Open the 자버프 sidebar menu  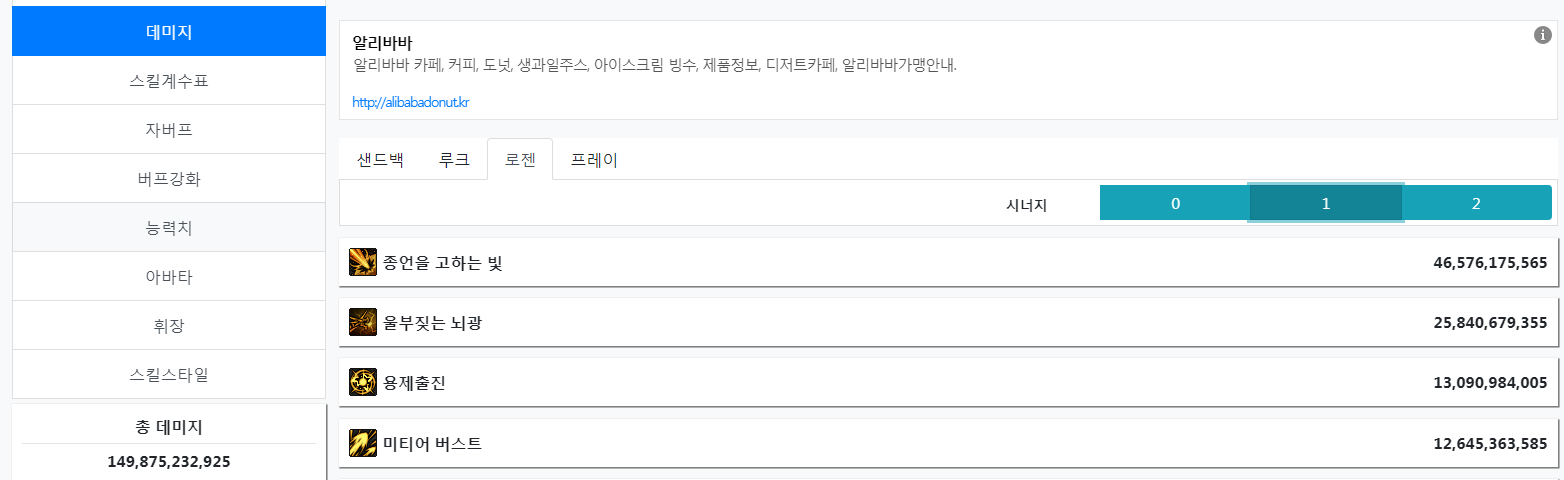point(169,129)
